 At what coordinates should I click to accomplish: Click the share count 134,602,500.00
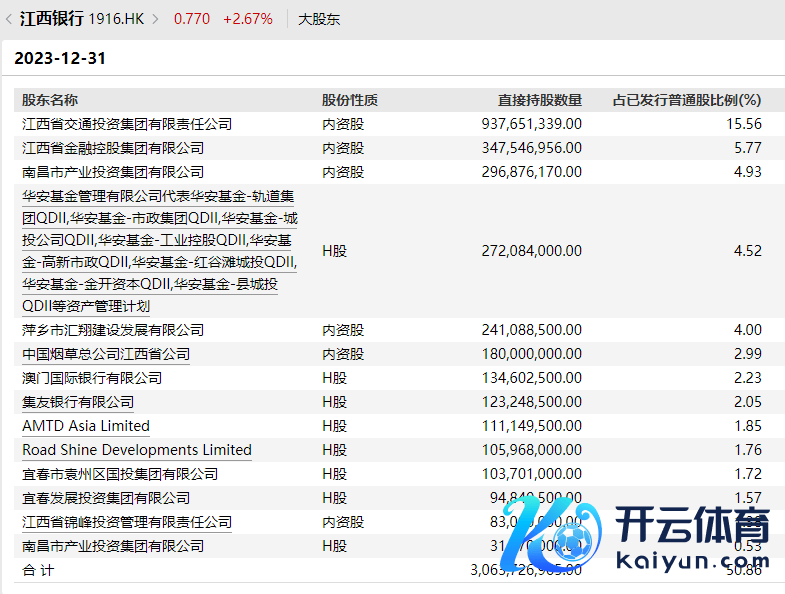click(x=532, y=378)
